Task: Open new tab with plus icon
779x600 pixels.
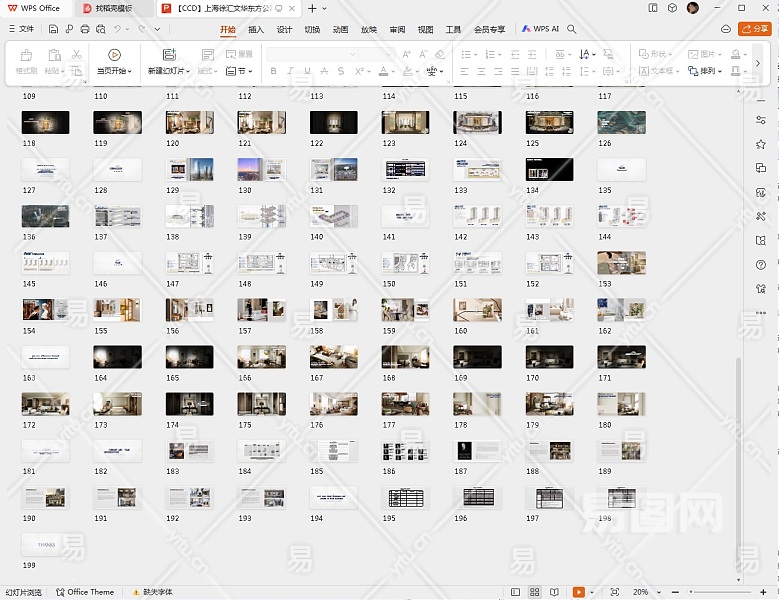Action: 312,8
